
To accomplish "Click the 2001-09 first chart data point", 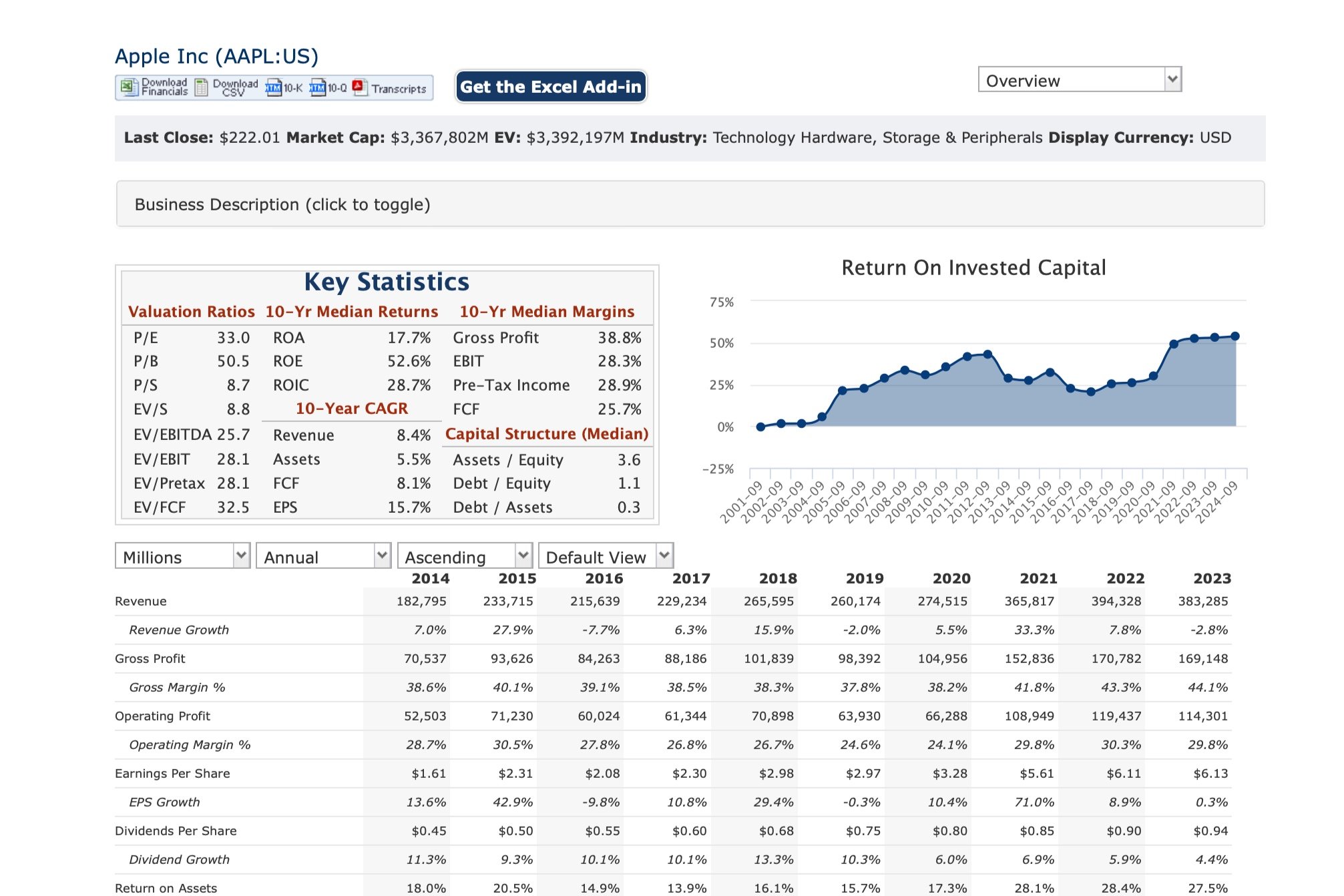I will point(760,427).
